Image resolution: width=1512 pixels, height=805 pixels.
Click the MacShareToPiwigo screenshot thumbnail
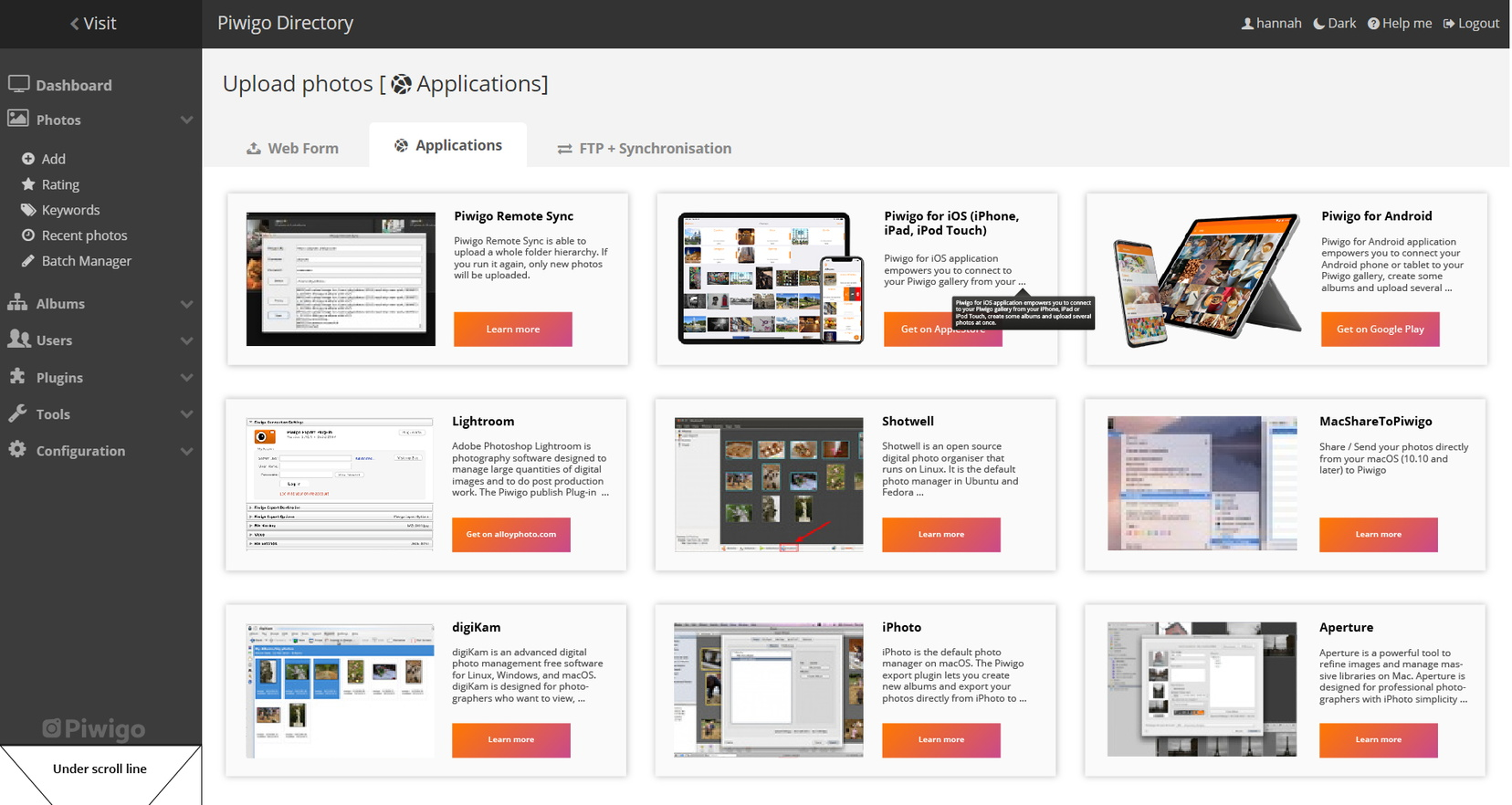tap(1202, 484)
